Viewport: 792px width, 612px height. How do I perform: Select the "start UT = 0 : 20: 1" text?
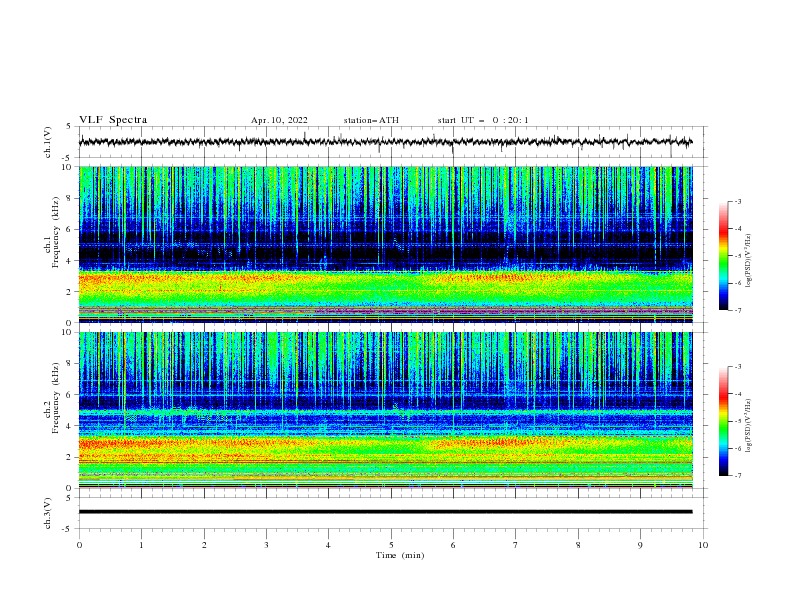pos(483,120)
